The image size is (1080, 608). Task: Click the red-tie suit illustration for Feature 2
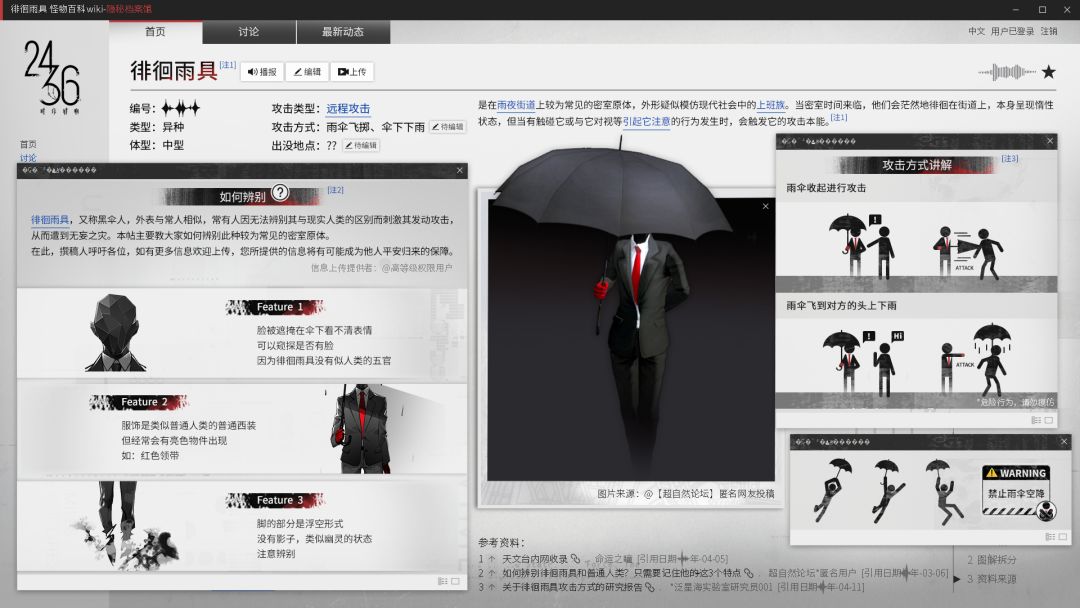pyautogui.click(x=362, y=429)
